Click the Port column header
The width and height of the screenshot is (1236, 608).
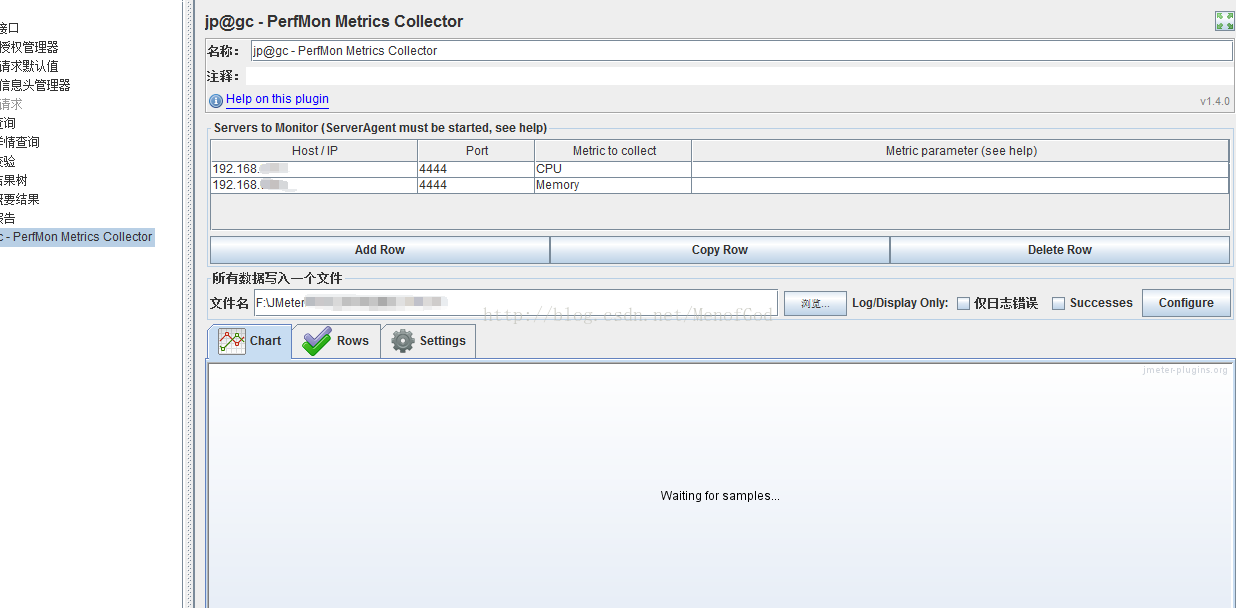coord(477,151)
